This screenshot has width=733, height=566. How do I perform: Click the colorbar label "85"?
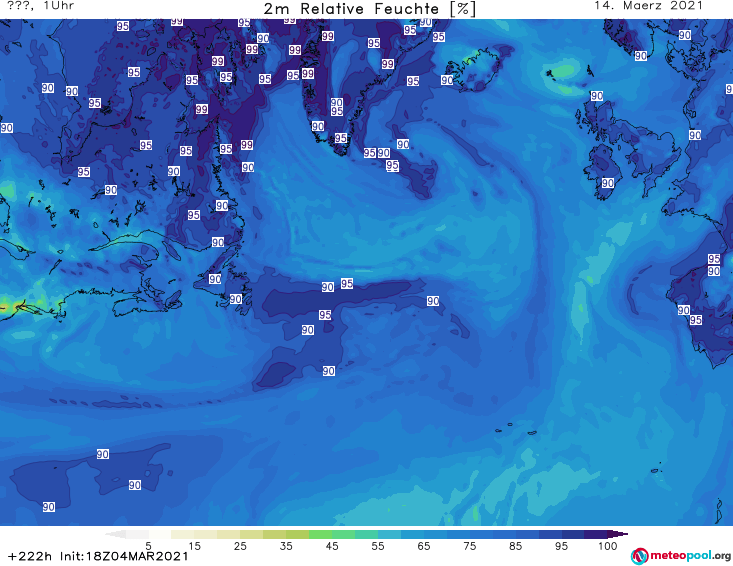pyautogui.click(x=515, y=546)
